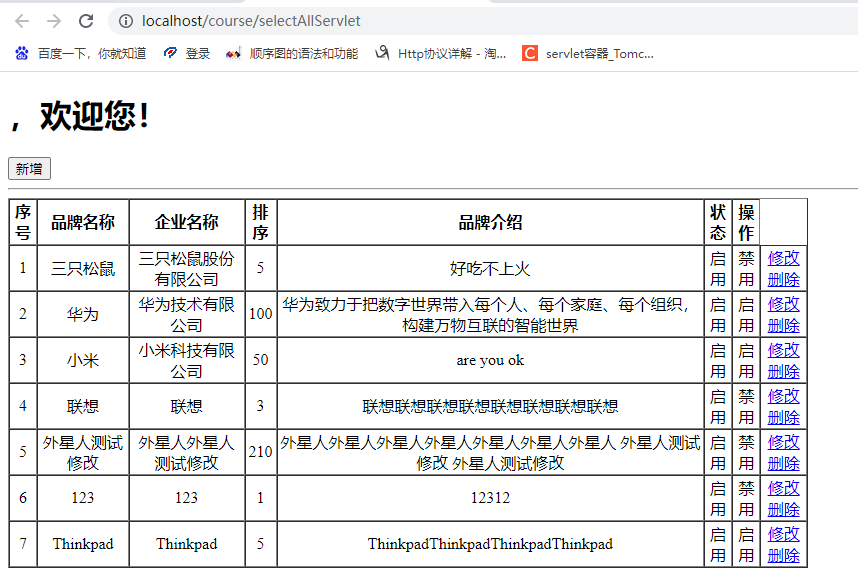Click 修改 link for 联想 row
The height and width of the screenshot is (585, 858).
(783, 396)
